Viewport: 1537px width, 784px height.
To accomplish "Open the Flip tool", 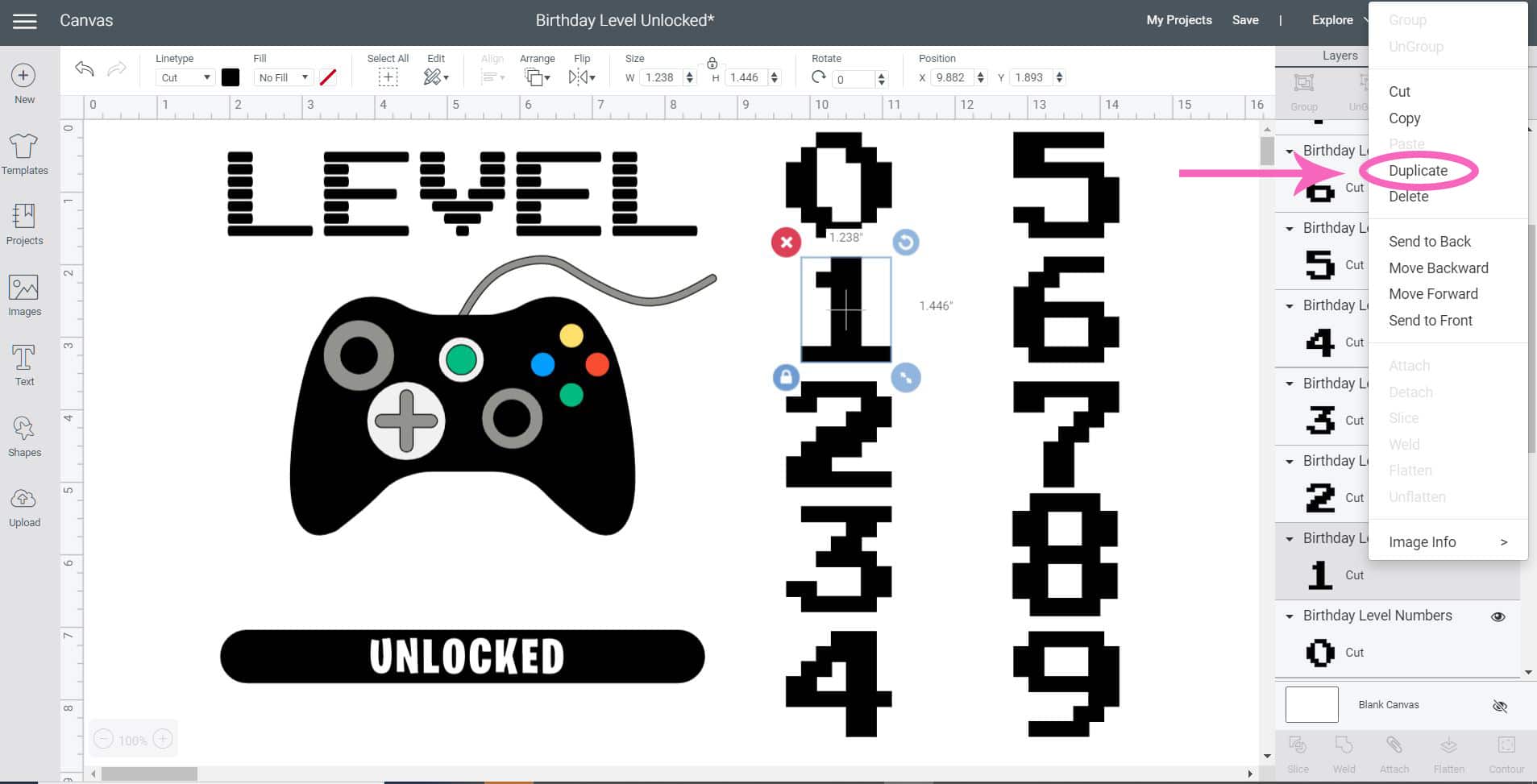I will (581, 77).
